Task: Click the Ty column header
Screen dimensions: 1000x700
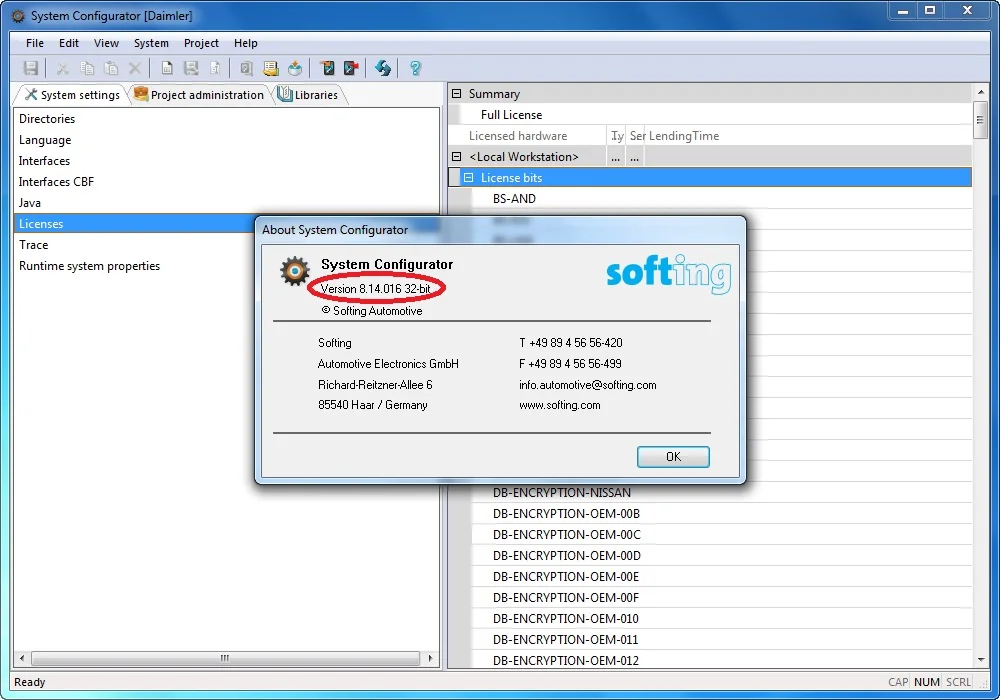Action: click(616, 136)
